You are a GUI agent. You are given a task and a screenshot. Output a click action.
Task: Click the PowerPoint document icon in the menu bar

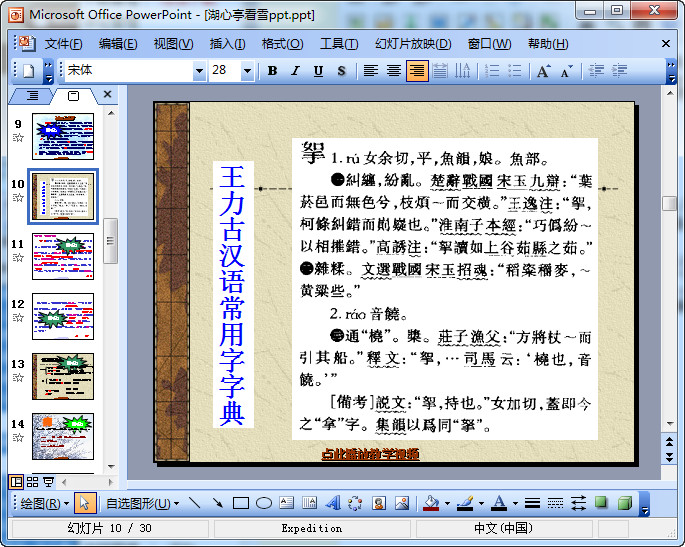tap(26, 43)
